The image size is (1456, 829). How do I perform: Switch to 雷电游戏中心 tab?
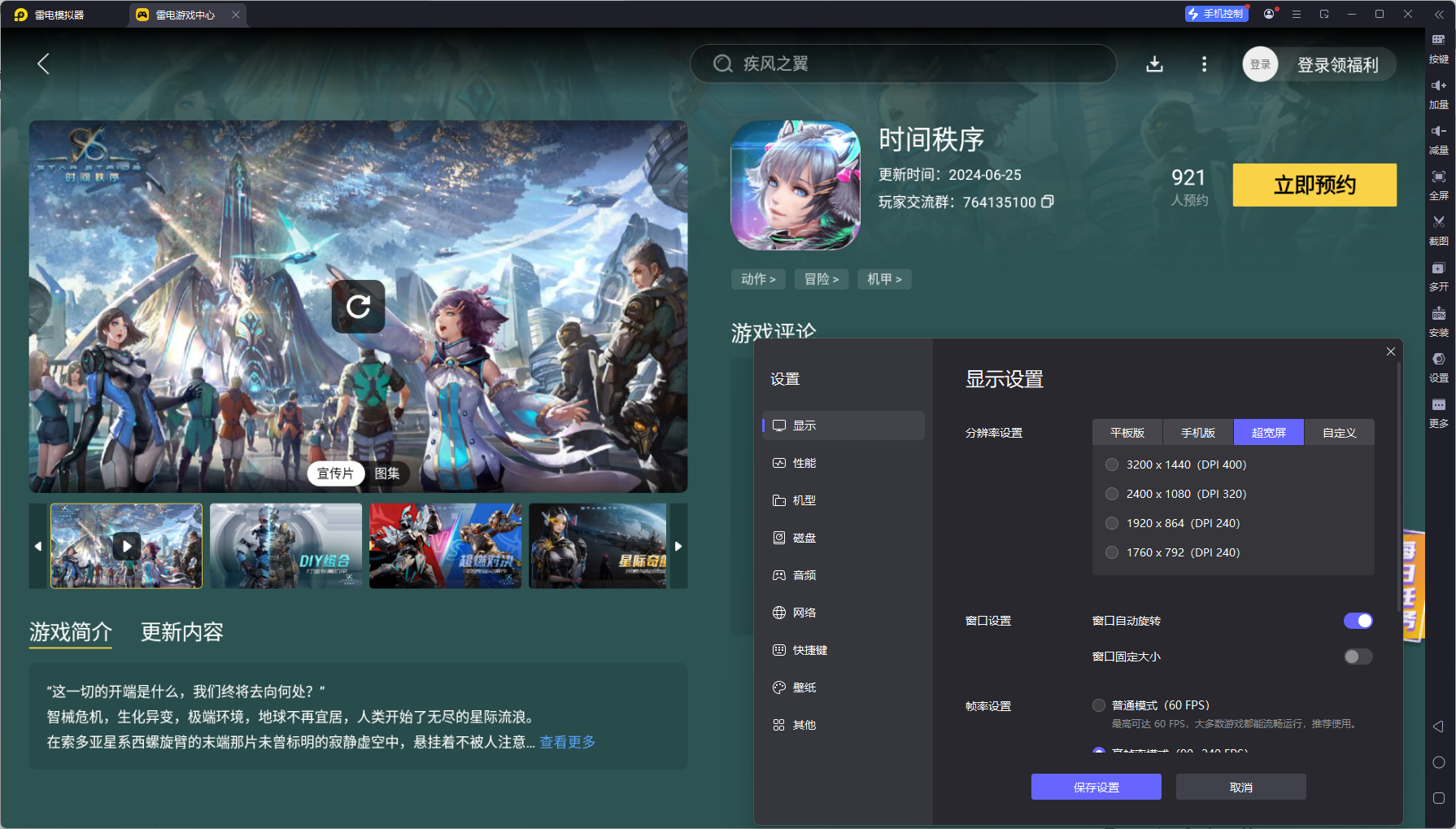(x=185, y=15)
